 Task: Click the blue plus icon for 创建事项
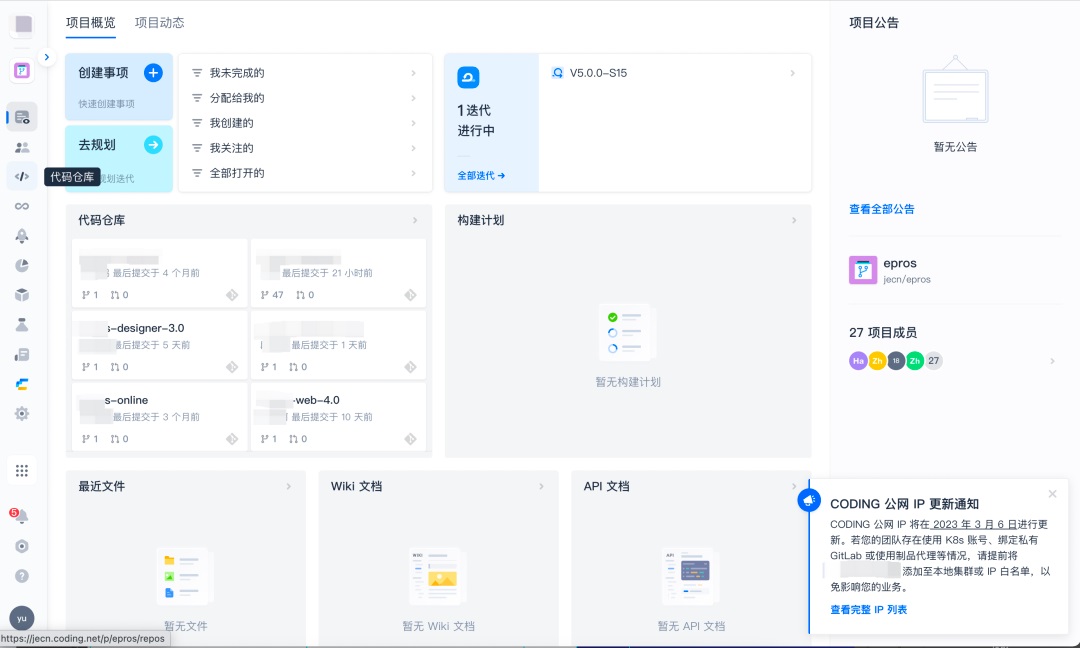[153, 73]
